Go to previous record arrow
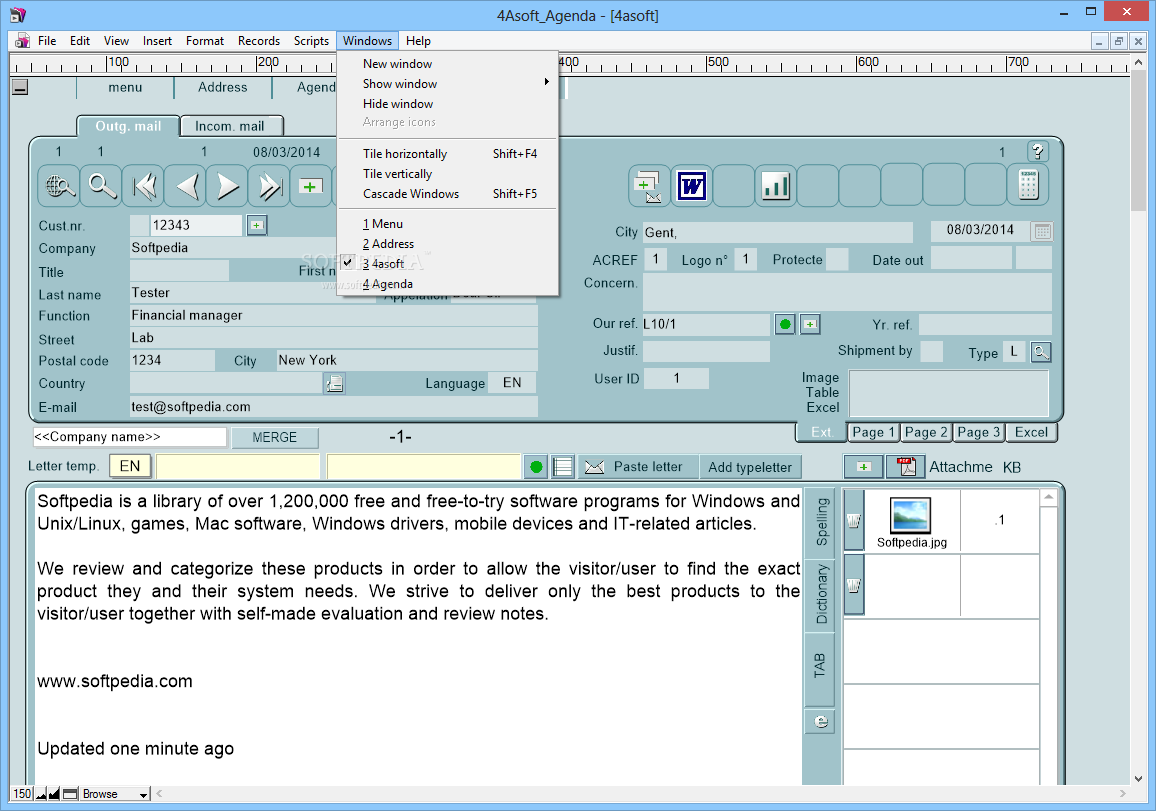The width and height of the screenshot is (1156, 811). [x=186, y=187]
